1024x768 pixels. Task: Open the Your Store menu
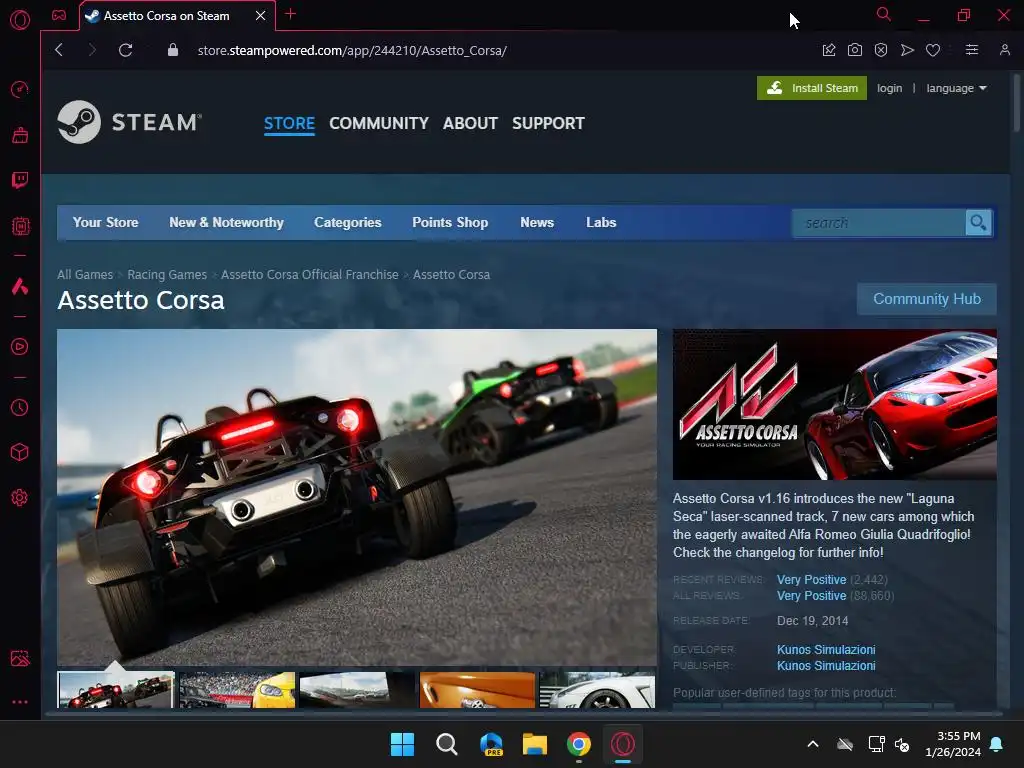click(105, 223)
